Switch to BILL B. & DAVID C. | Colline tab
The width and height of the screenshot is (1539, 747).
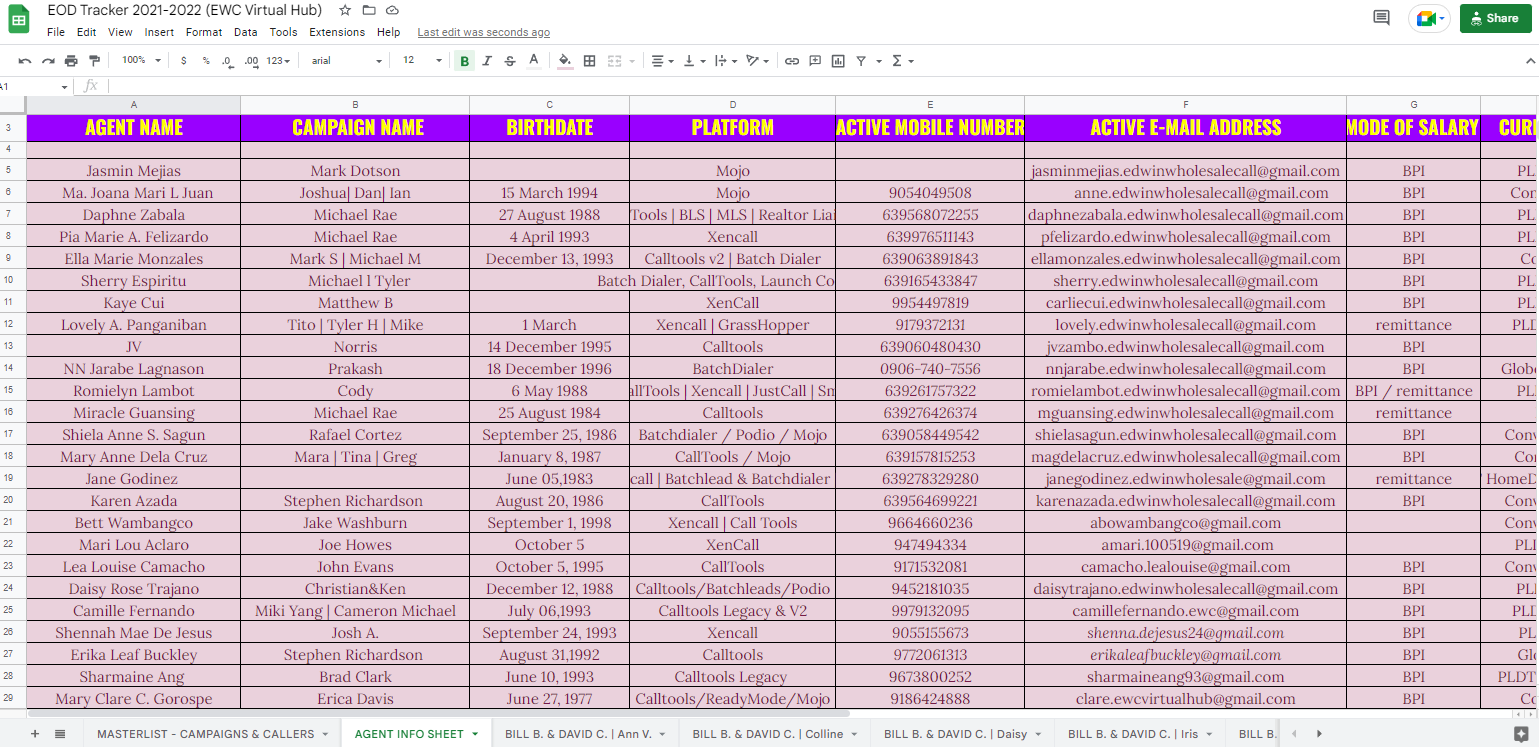774,734
